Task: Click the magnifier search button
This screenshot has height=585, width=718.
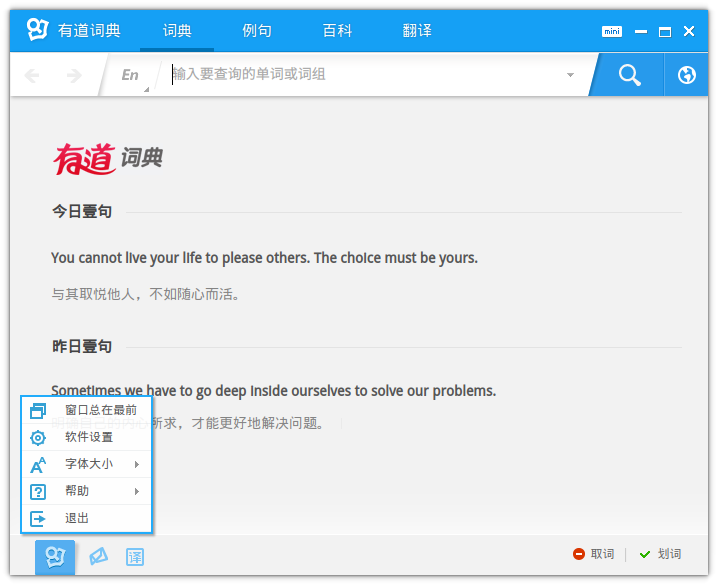Action: [630, 75]
